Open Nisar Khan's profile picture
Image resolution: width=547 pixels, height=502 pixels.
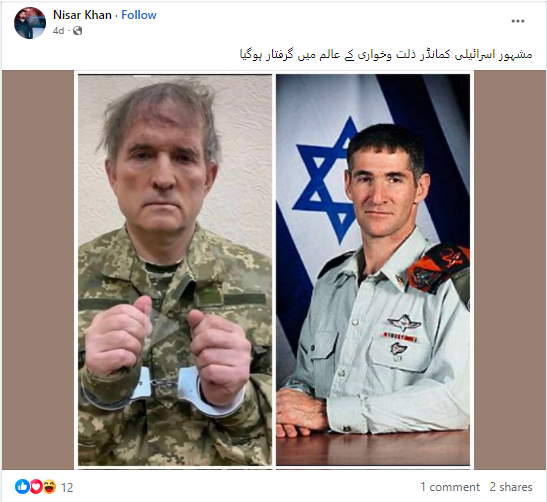pyautogui.click(x=30, y=23)
